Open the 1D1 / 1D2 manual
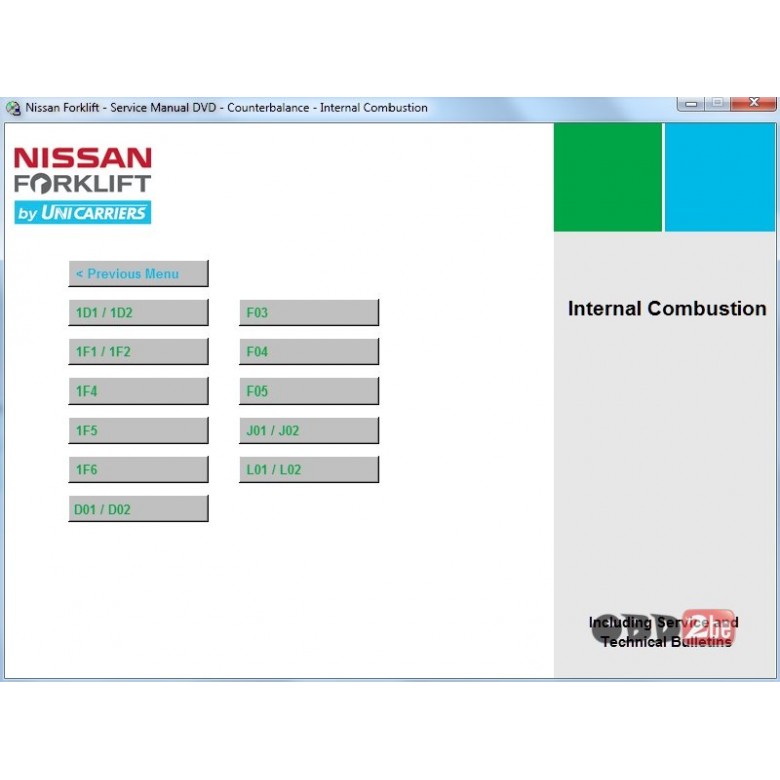Screen dimensions: 780x780 coord(138,312)
